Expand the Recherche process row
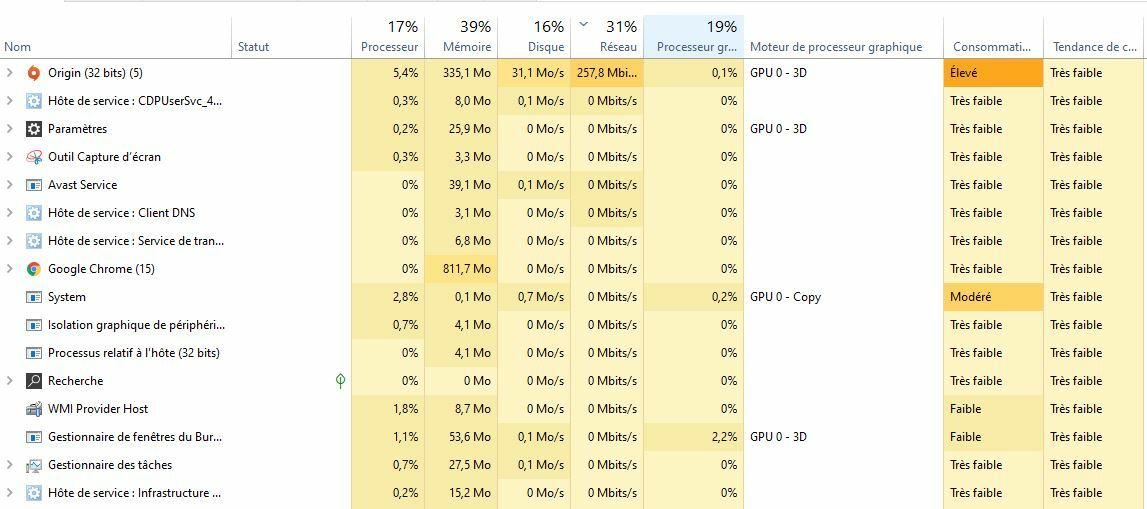The width and height of the screenshot is (1147, 509). (x=10, y=381)
